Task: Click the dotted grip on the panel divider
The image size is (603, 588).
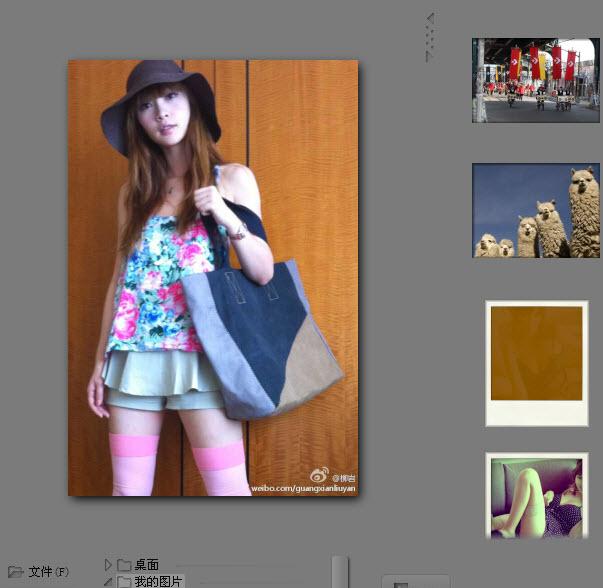Action: pyautogui.click(x=430, y=37)
